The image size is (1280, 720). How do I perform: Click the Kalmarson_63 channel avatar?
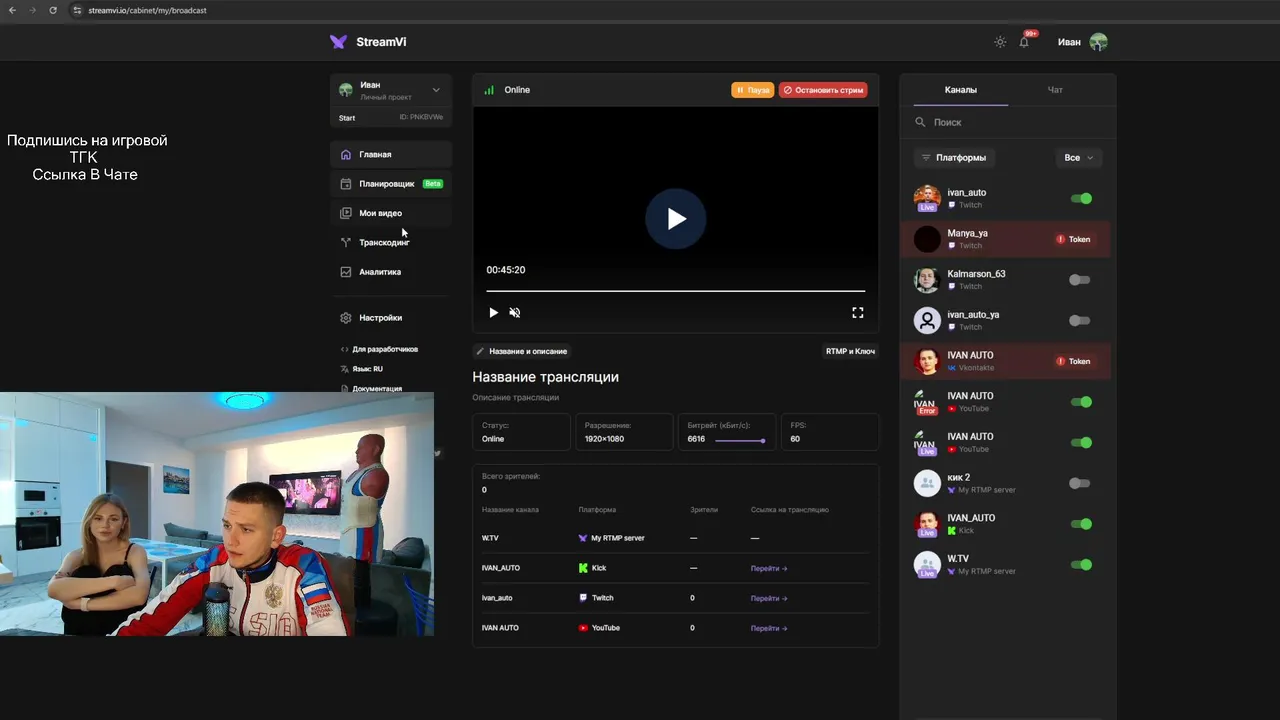(927, 280)
